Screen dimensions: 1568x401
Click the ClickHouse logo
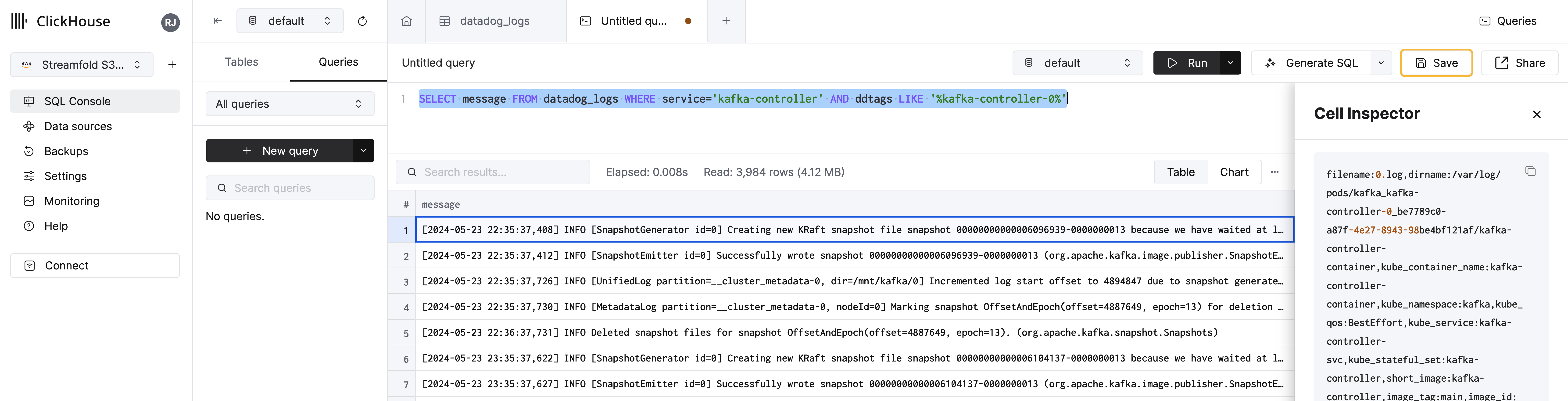(61, 21)
